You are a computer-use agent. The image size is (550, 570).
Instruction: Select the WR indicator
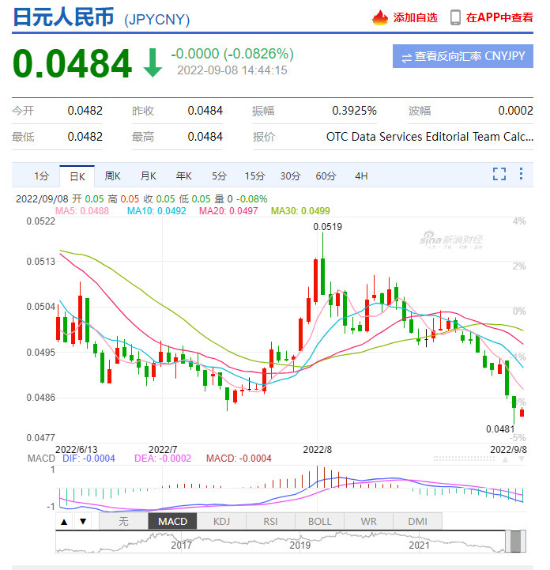coord(369,522)
